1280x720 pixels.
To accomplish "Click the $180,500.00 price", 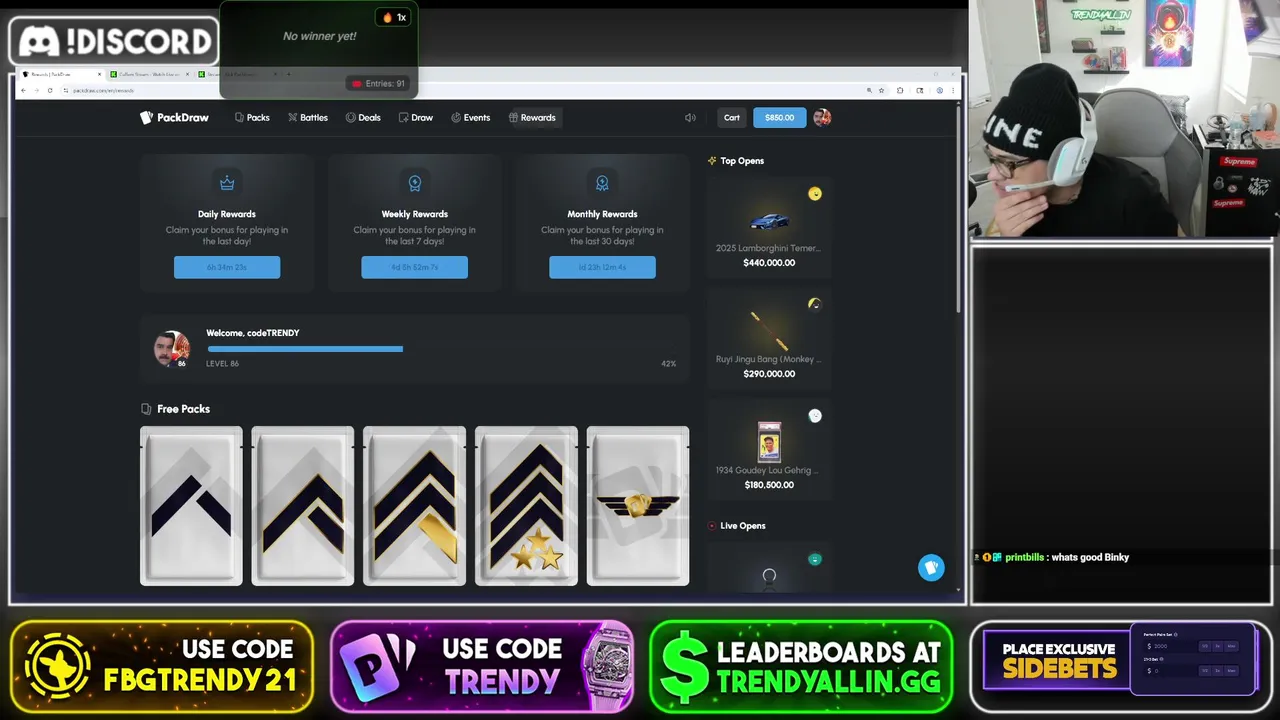I will tap(769, 485).
